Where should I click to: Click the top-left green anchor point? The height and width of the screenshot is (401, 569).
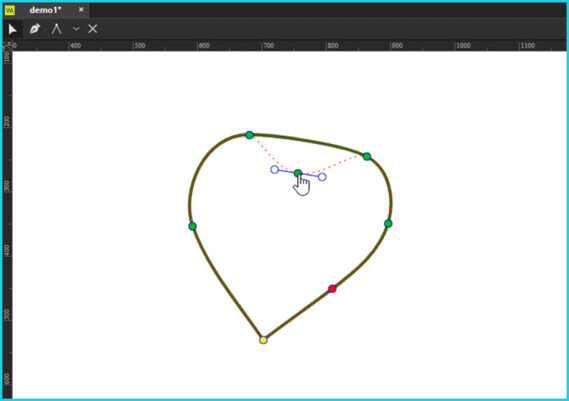pos(249,135)
